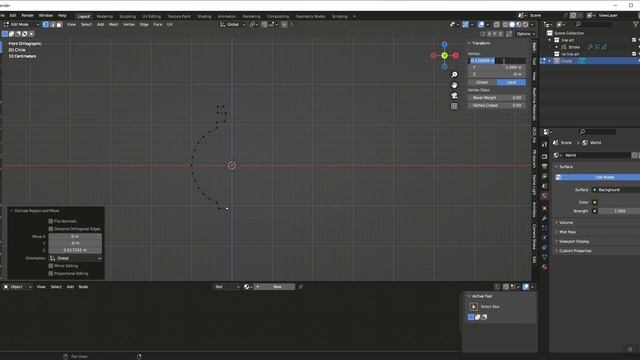Click the red X axis gizmo ball

(x=456, y=56)
